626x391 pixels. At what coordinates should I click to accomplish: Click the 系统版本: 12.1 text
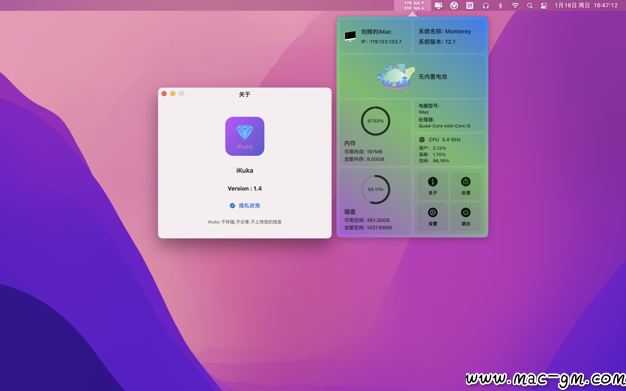437,42
